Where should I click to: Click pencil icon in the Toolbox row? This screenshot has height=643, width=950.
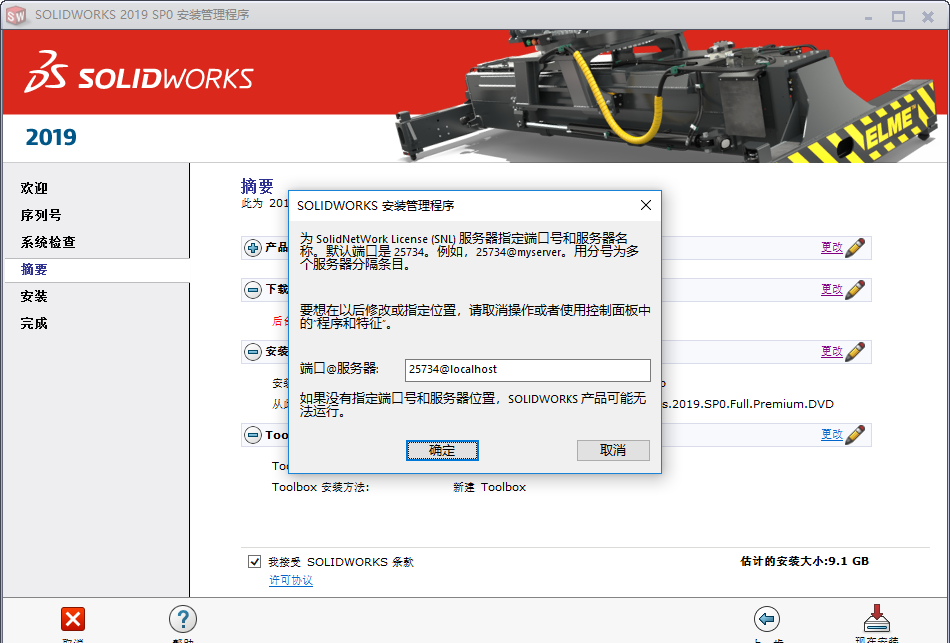point(855,435)
